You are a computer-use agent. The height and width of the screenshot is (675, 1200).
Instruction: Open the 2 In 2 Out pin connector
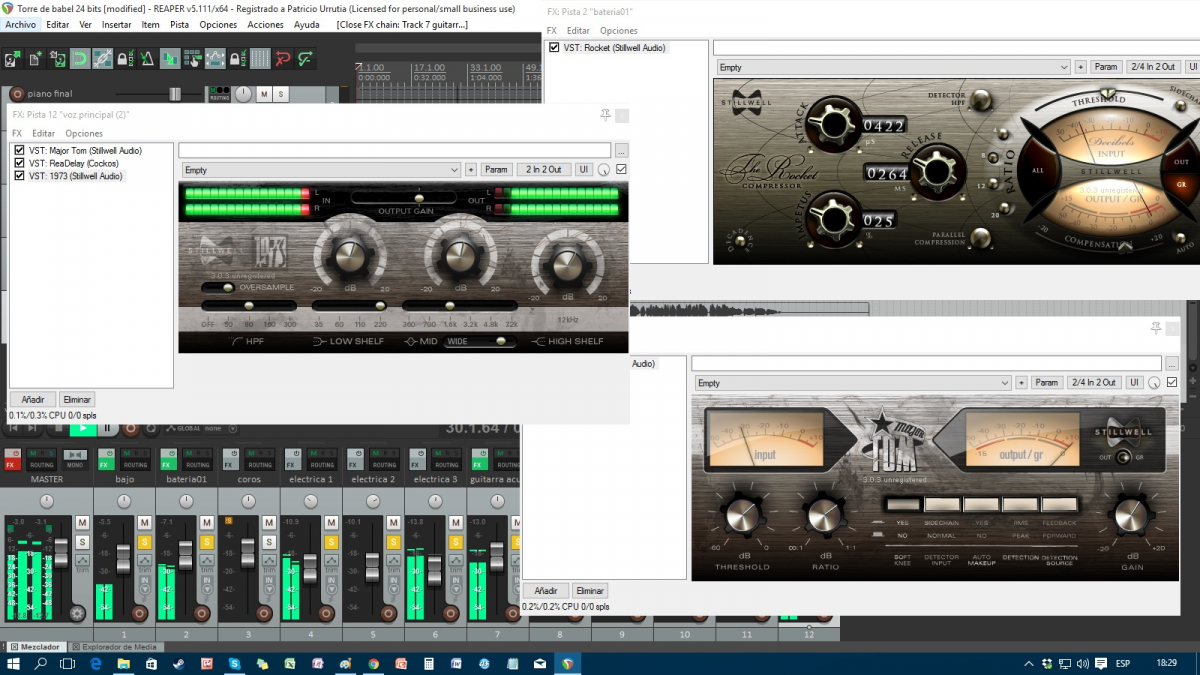(544, 170)
